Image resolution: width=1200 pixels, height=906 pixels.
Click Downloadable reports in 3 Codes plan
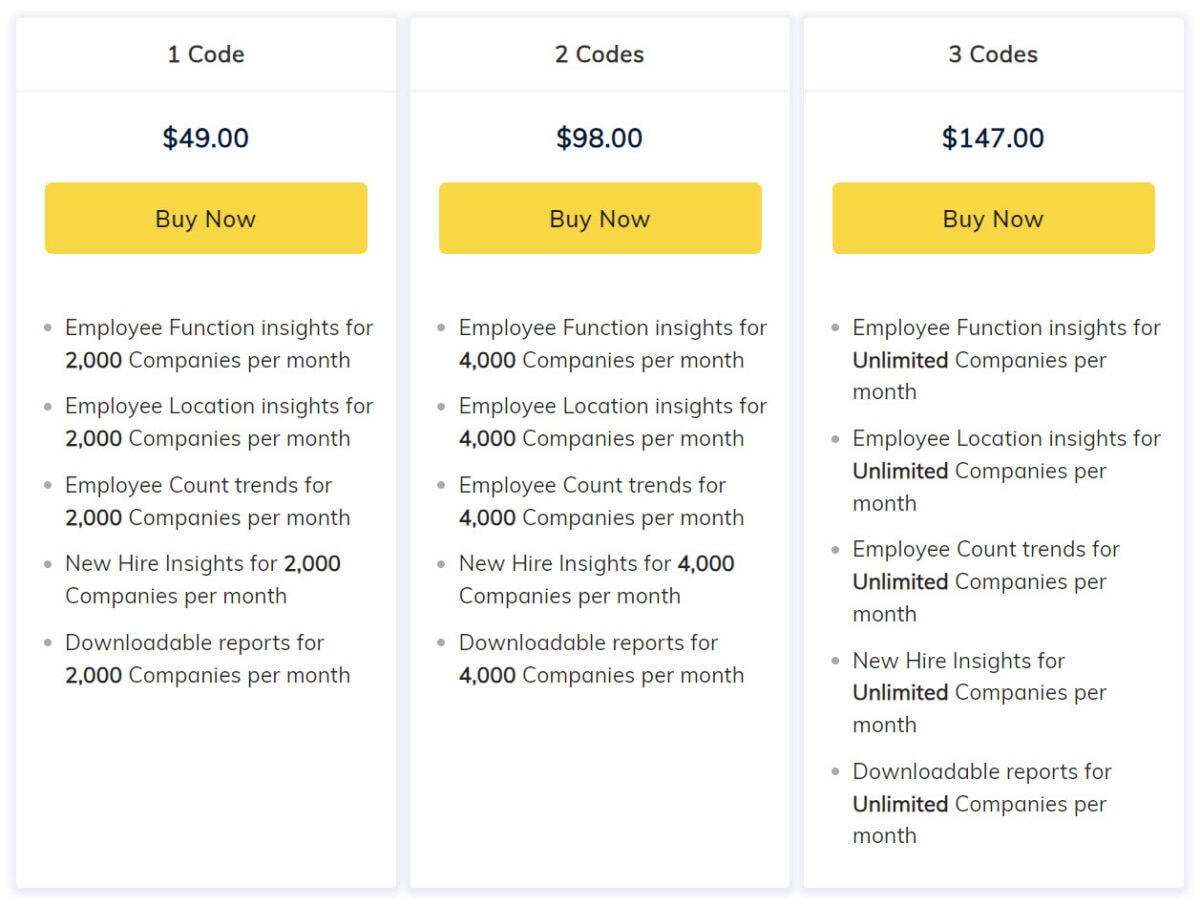980,771
